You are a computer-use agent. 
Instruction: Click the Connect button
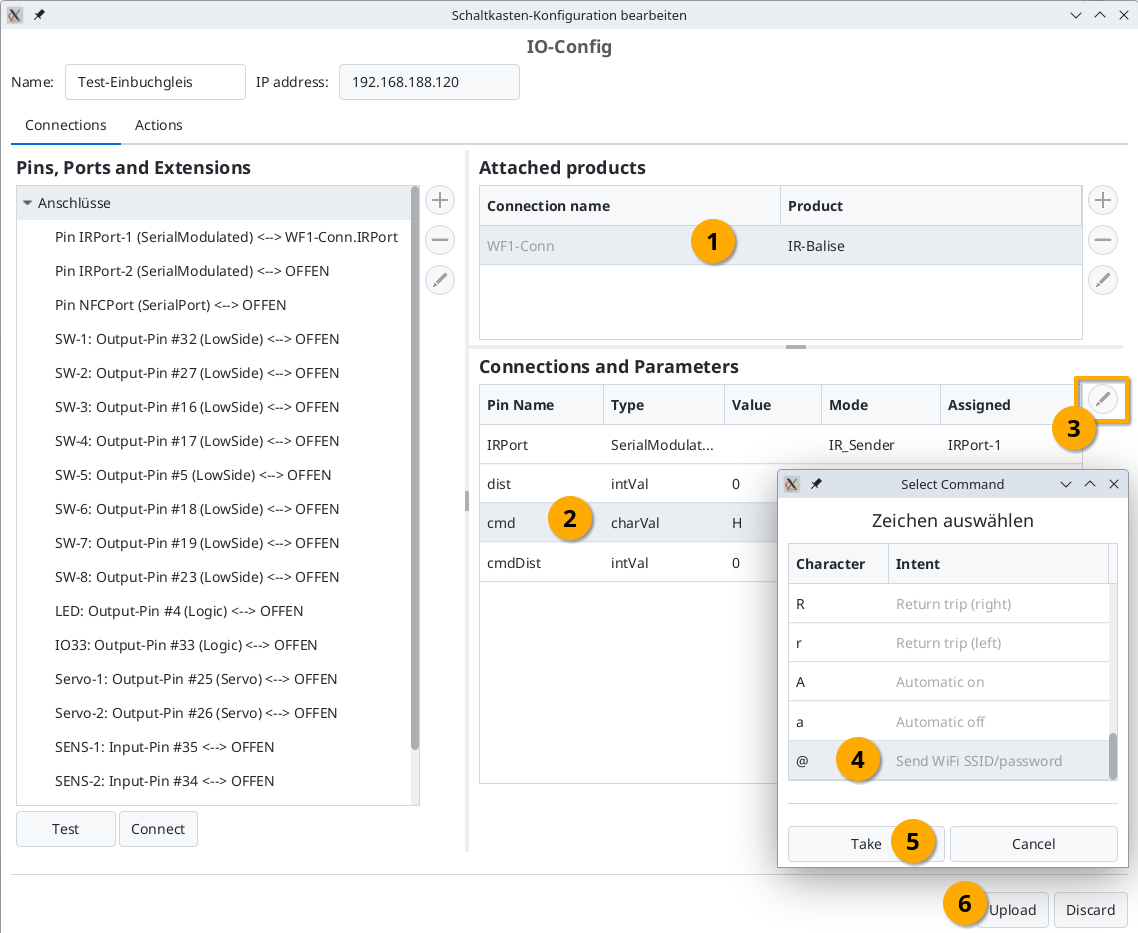coord(157,829)
